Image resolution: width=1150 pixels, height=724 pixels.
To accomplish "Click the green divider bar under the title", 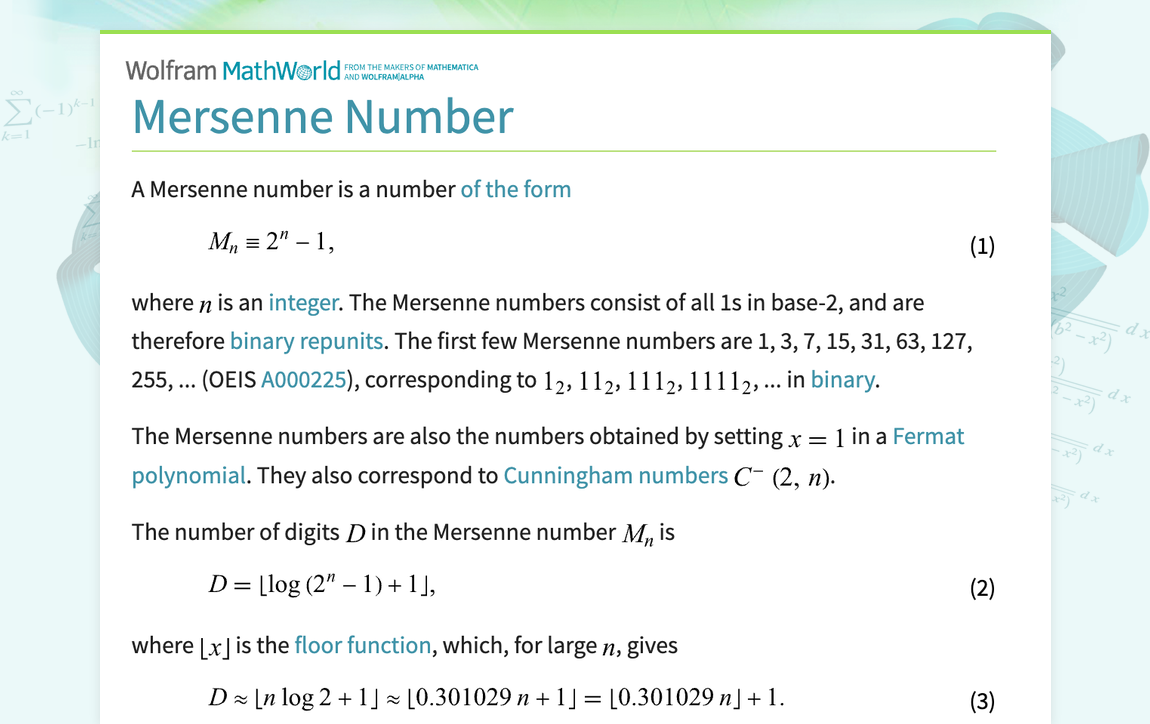I will coord(563,151).
